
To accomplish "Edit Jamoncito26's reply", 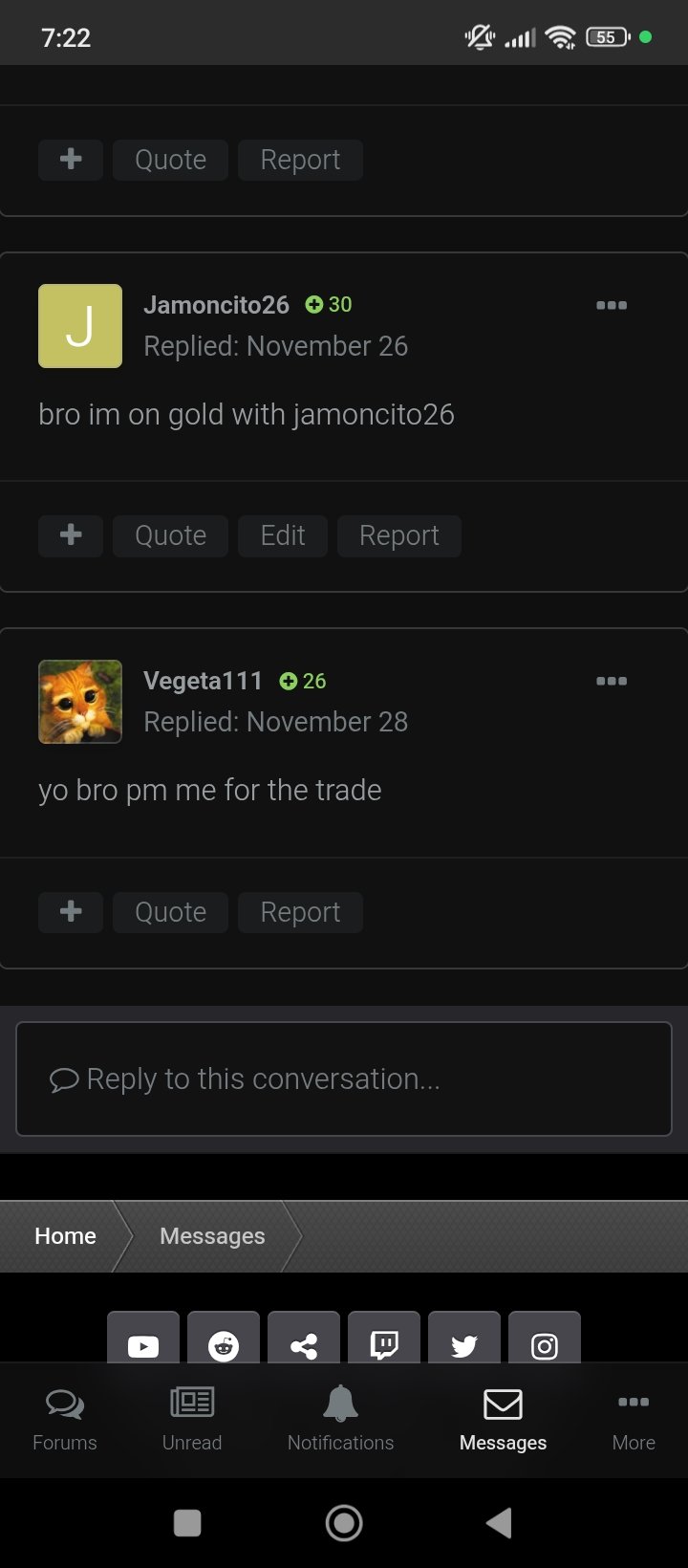I will [283, 535].
